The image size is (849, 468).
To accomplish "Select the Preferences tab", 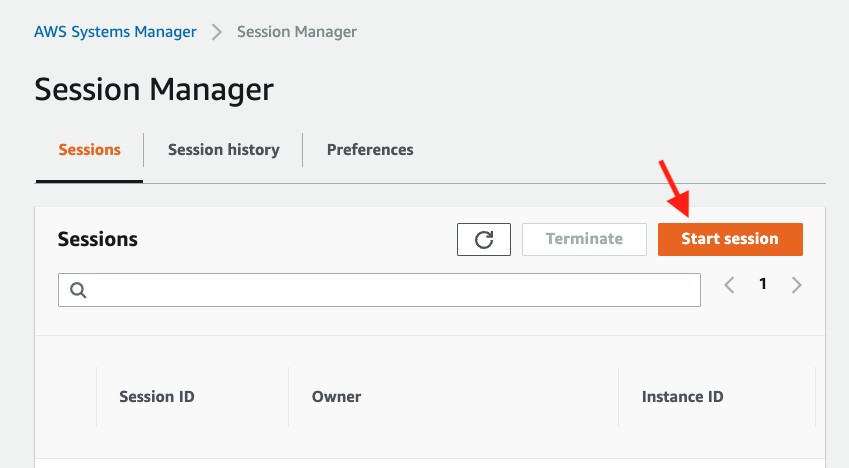I will tap(370, 150).
